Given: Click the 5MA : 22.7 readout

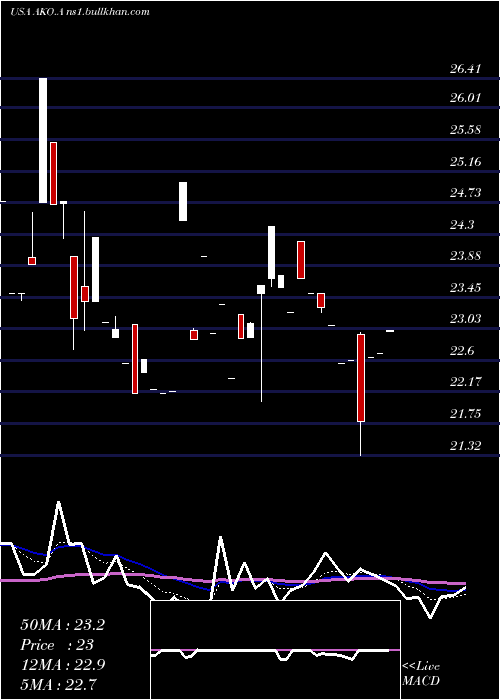Looking at the screenshot, I should [59, 684].
